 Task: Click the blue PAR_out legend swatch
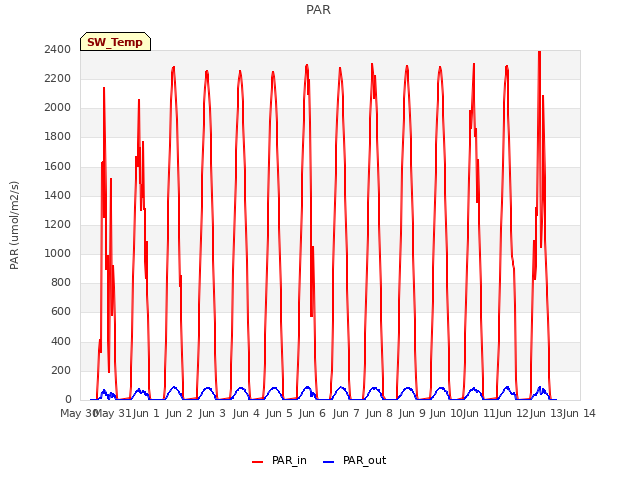[328, 462]
